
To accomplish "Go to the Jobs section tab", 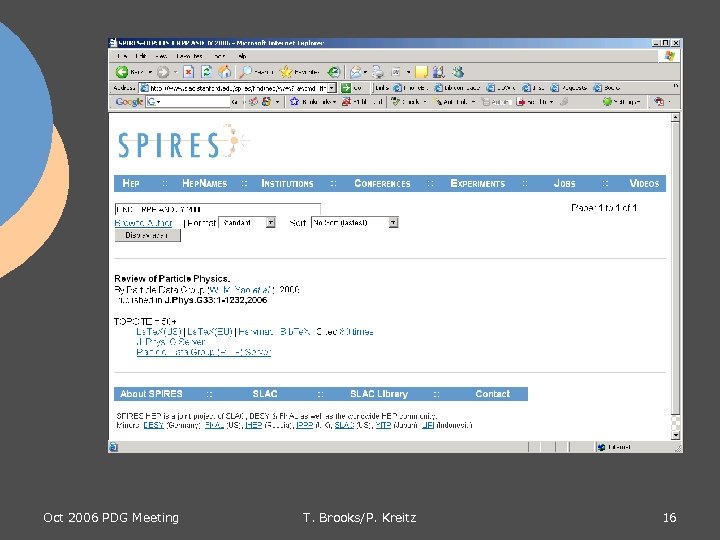I will 564,183.
